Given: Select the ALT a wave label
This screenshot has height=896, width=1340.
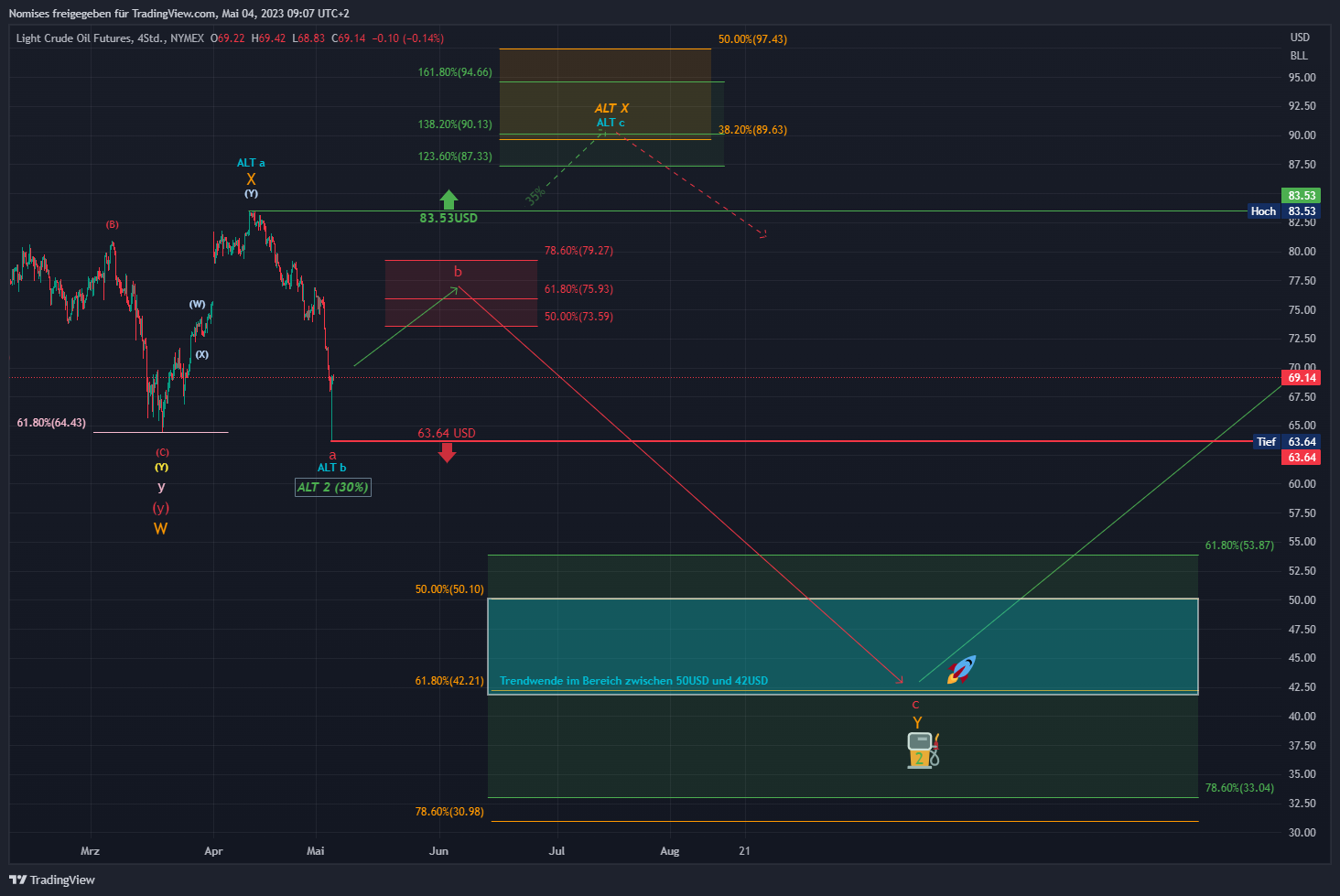Looking at the screenshot, I should 251,163.
